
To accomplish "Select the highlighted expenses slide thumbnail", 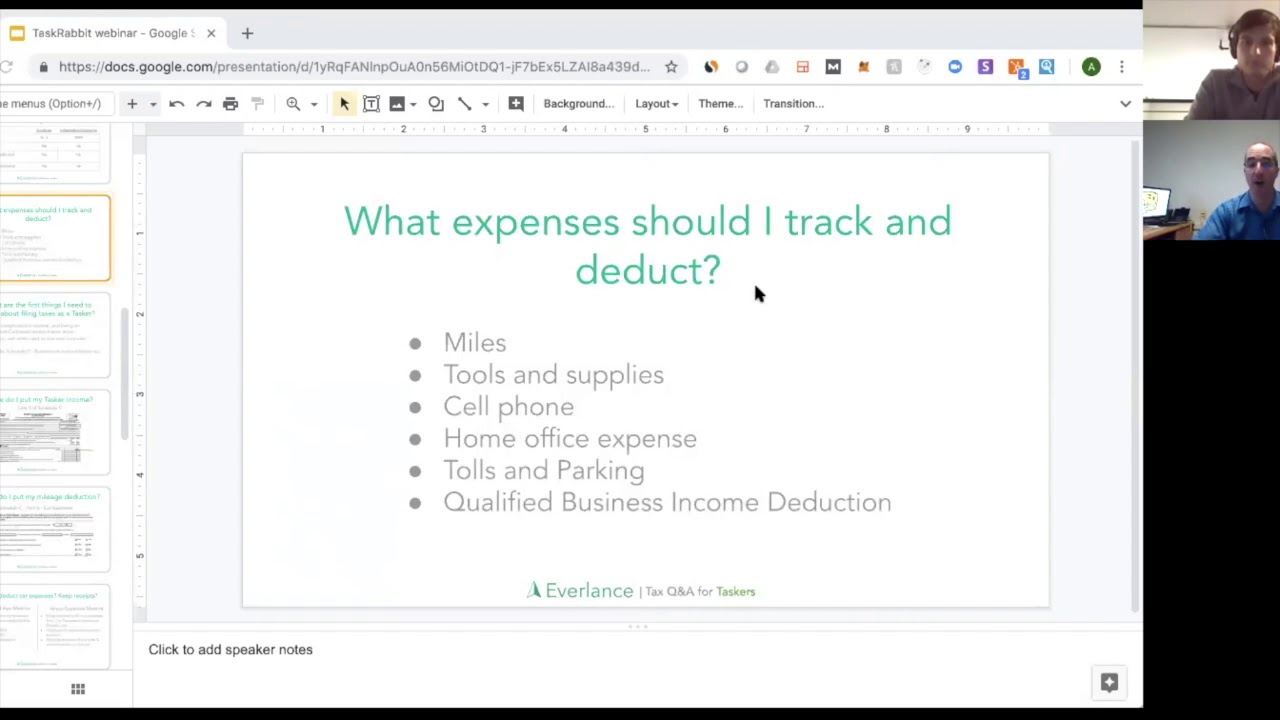I will click(54, 239).
